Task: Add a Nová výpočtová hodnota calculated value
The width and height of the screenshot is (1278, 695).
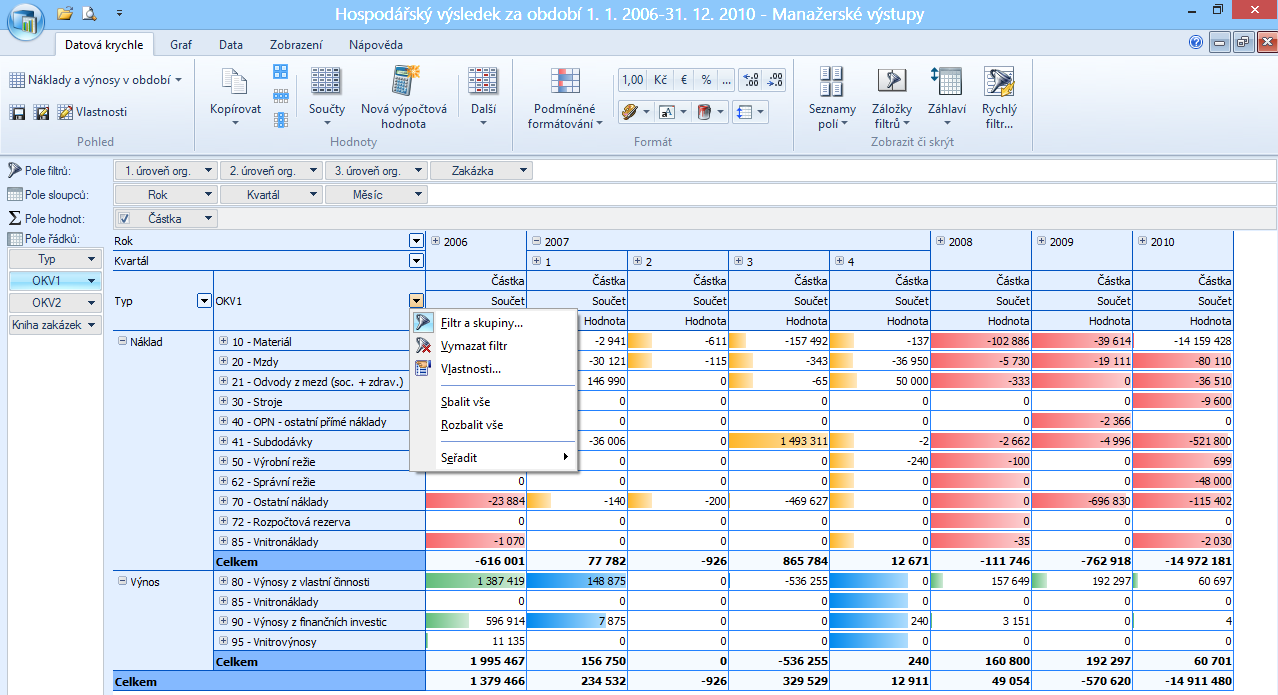Action: [404, 97]
